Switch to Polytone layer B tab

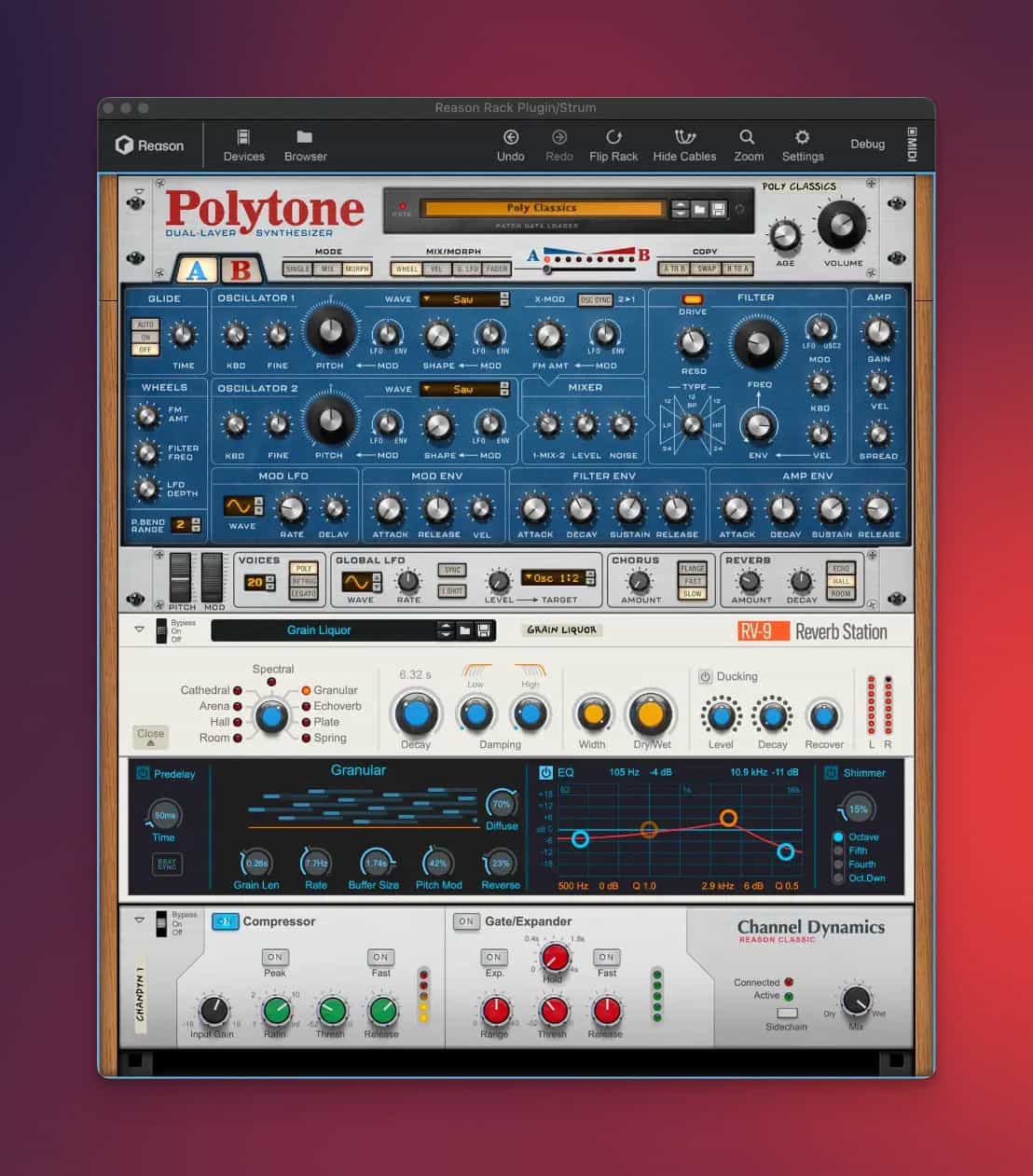(241, 270)
